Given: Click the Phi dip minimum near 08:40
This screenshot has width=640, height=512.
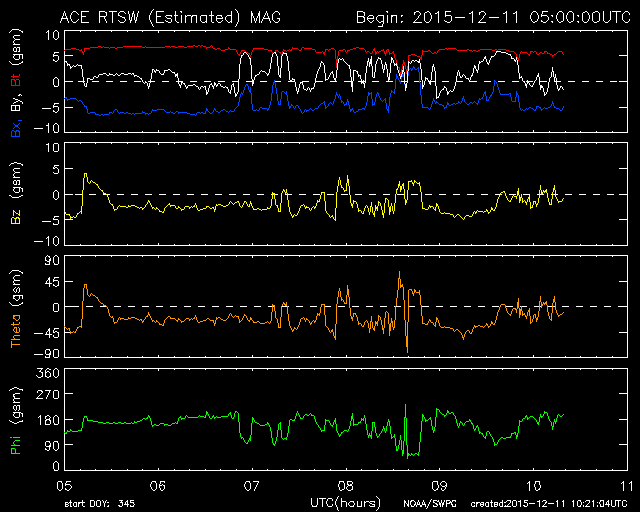Looking at the screenshot, I should click(x=407, y=458).
